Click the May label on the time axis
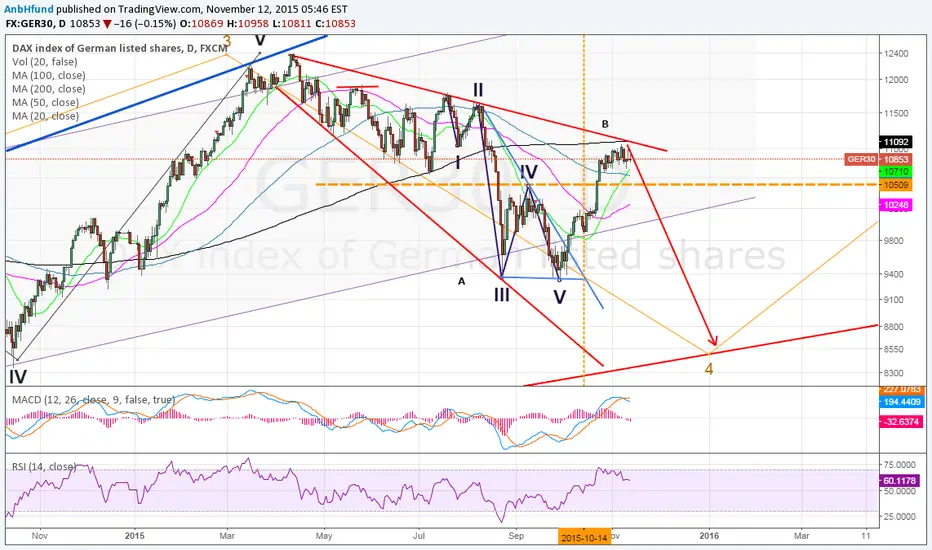 [324, 536]
